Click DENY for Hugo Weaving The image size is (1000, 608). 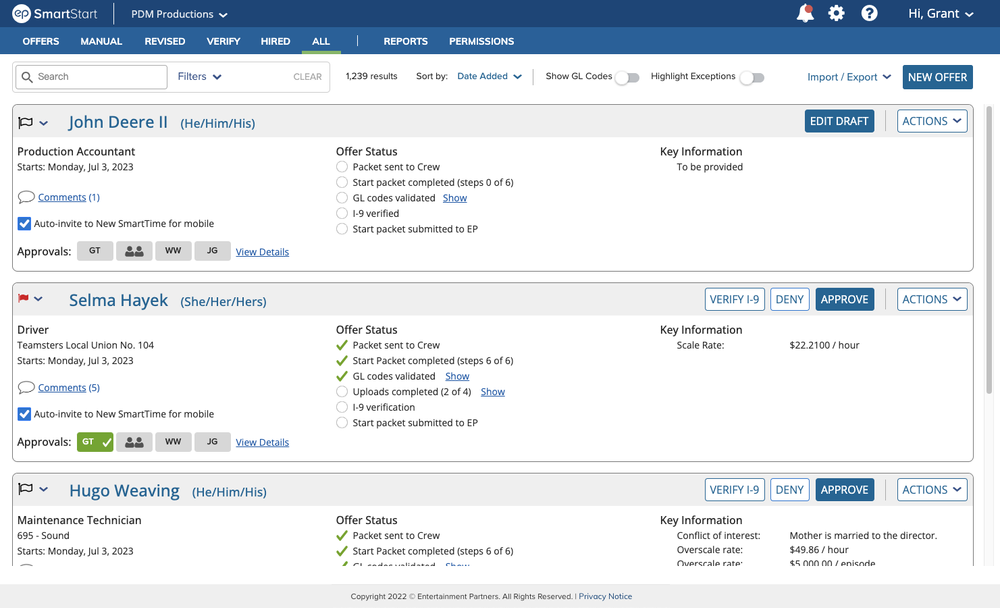(790, 490)
